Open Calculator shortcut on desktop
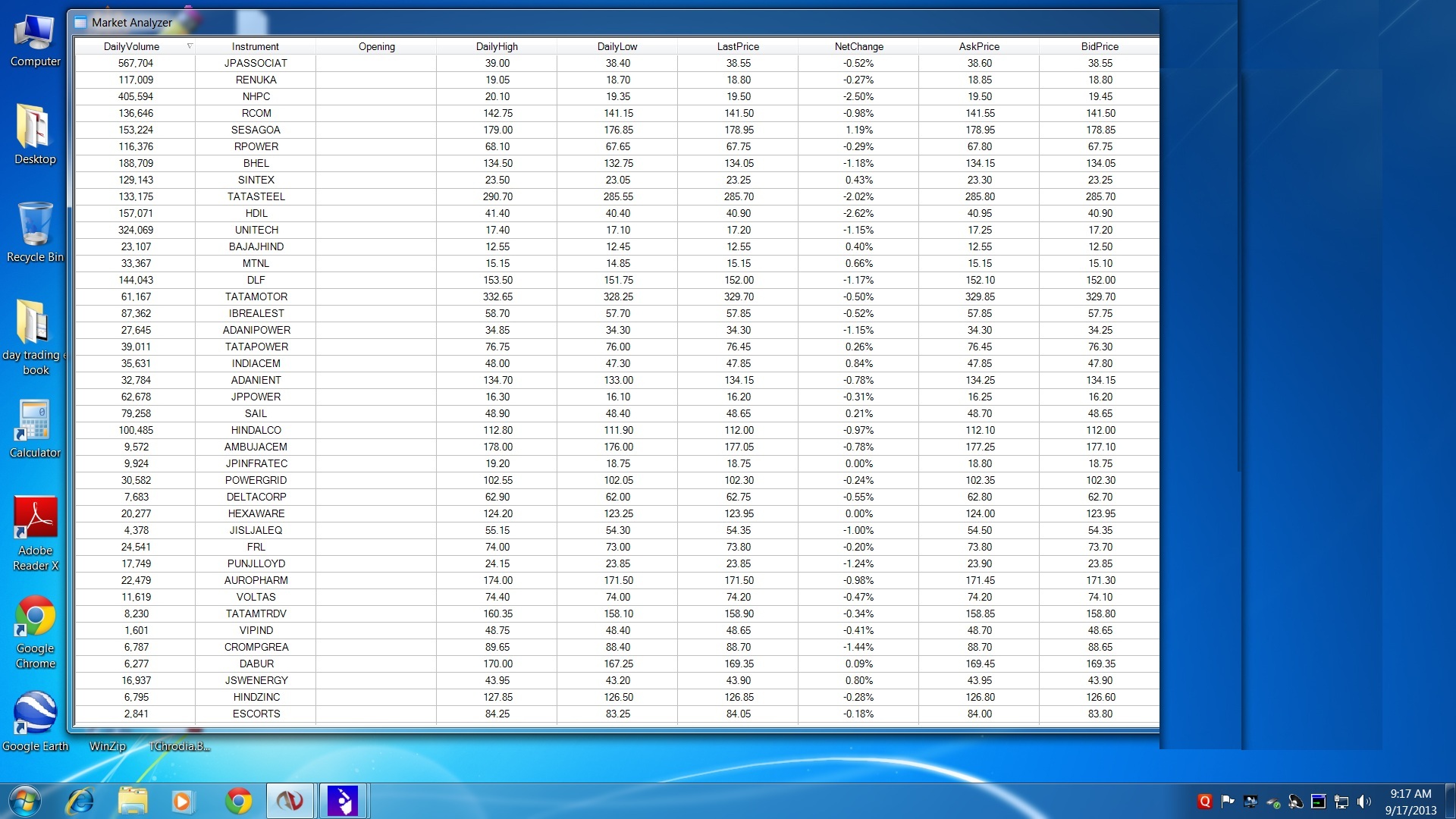This screenshot has width=1456, height=819. point(35,421)
